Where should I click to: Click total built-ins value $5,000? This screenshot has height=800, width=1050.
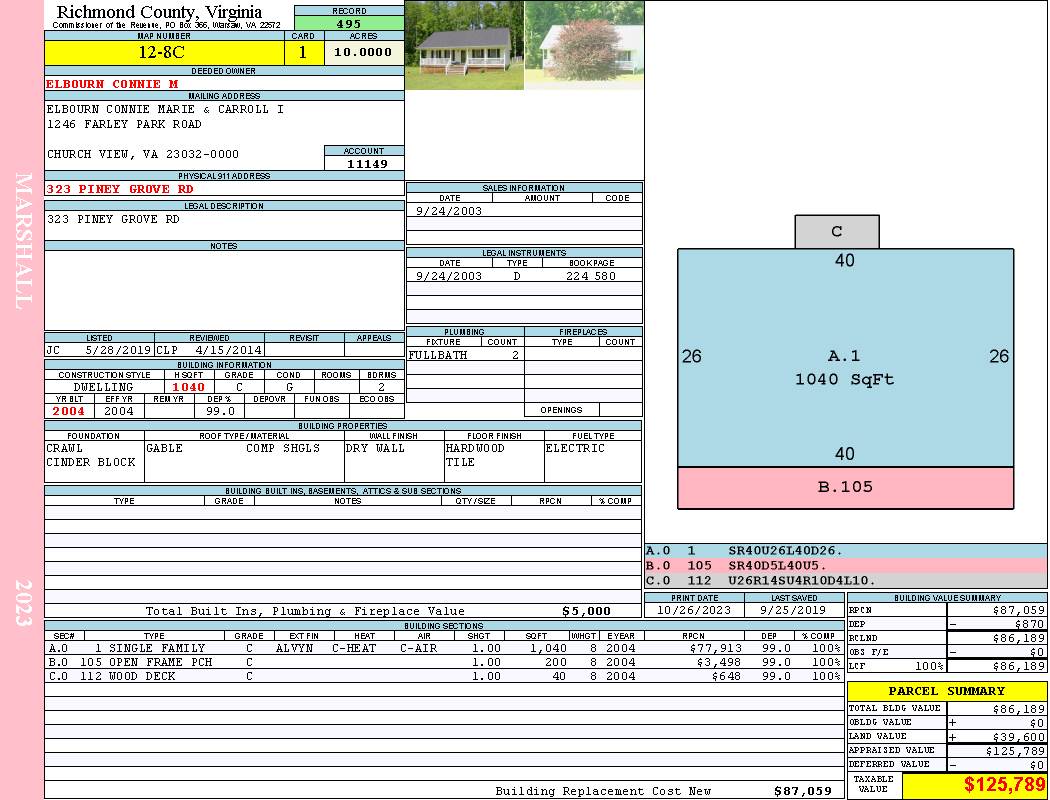pos(586,611)
